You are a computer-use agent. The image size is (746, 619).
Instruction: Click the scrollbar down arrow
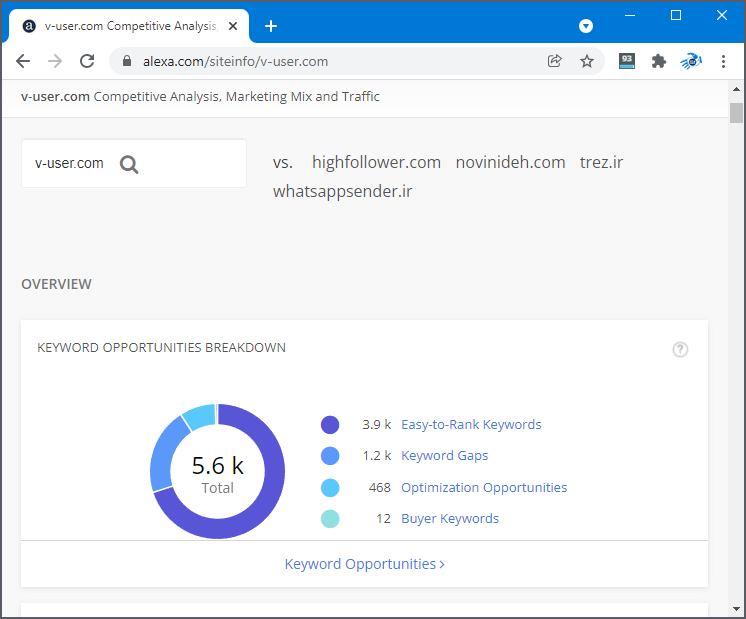(736, 609)
